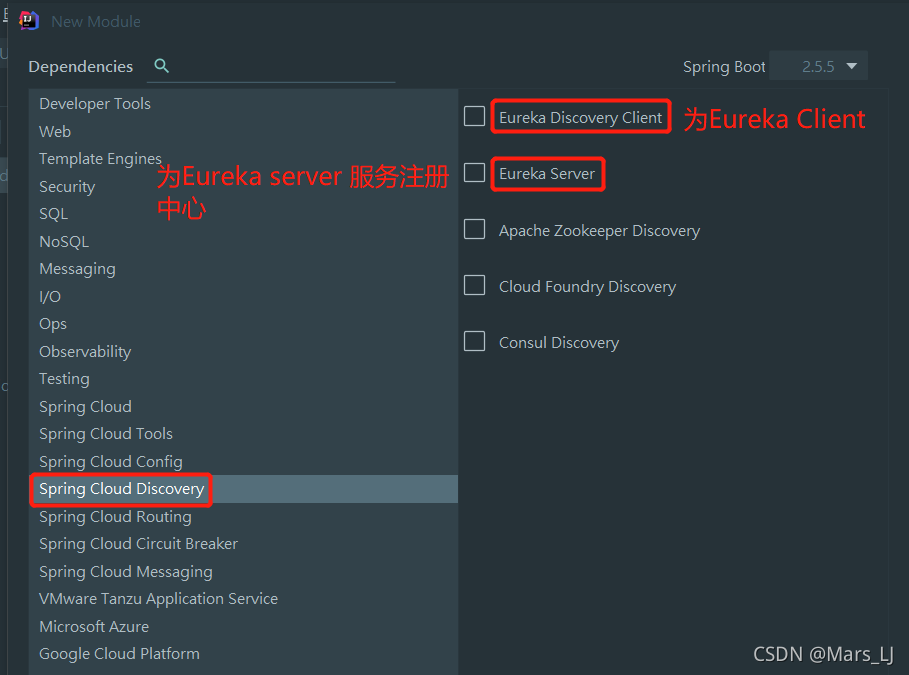Select the Web category
Viewport: 909px width, 675px height.
tap(243, 132)
